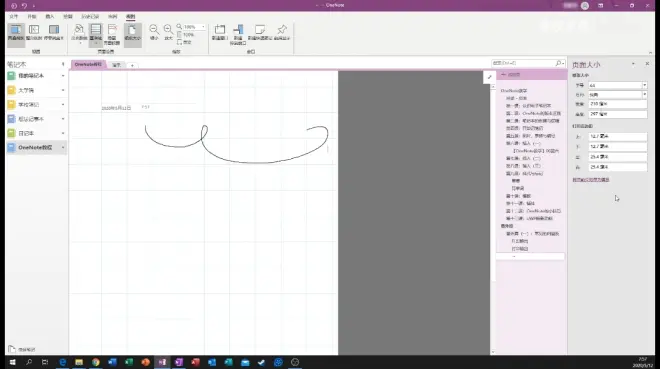660x369 pixels.
Task: Open the Page Color tool
Action: click(x=79, y=33)
